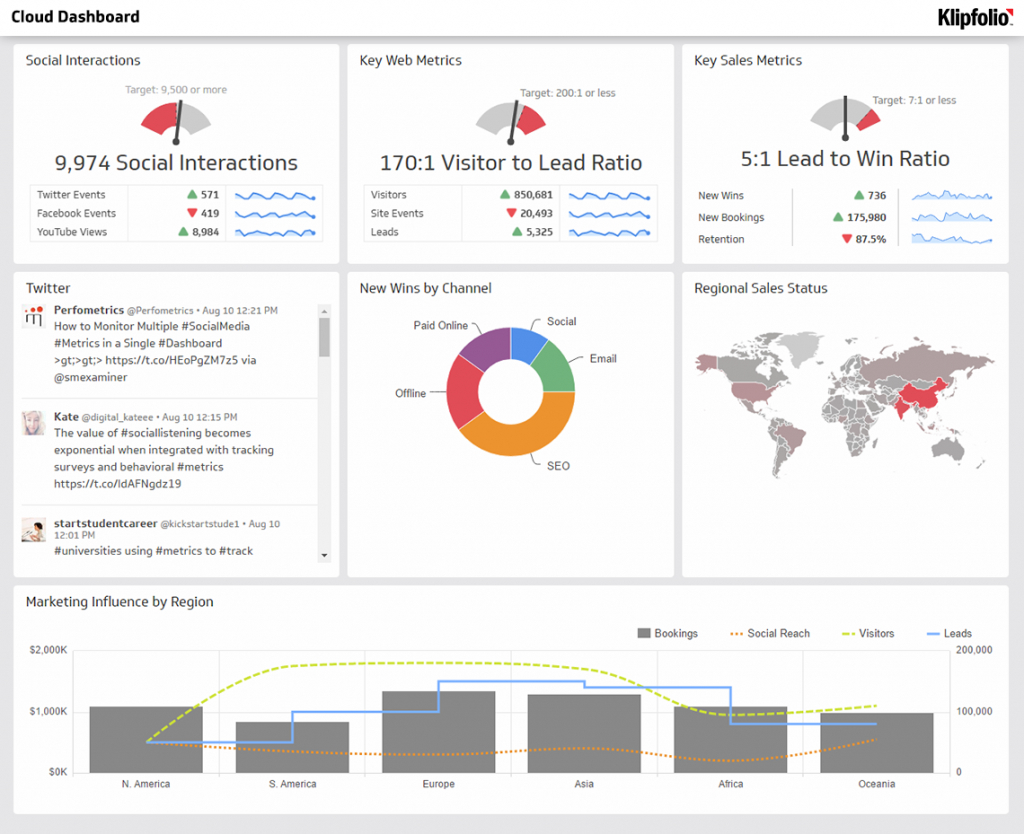Click the gray Bookings color swatch in the legend
The image size is (1024, 834).
tap(644, 633)
